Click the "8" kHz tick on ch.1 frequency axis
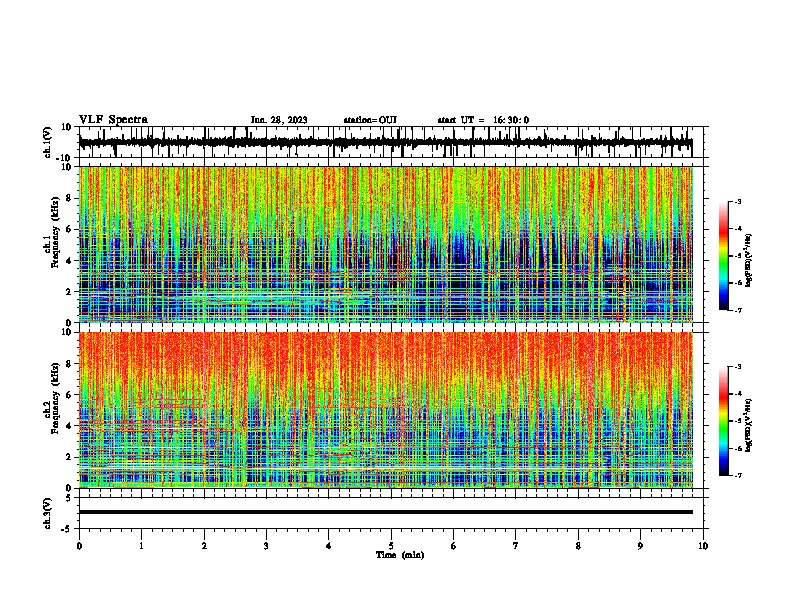The image size is (792, 612). point(71,198)
